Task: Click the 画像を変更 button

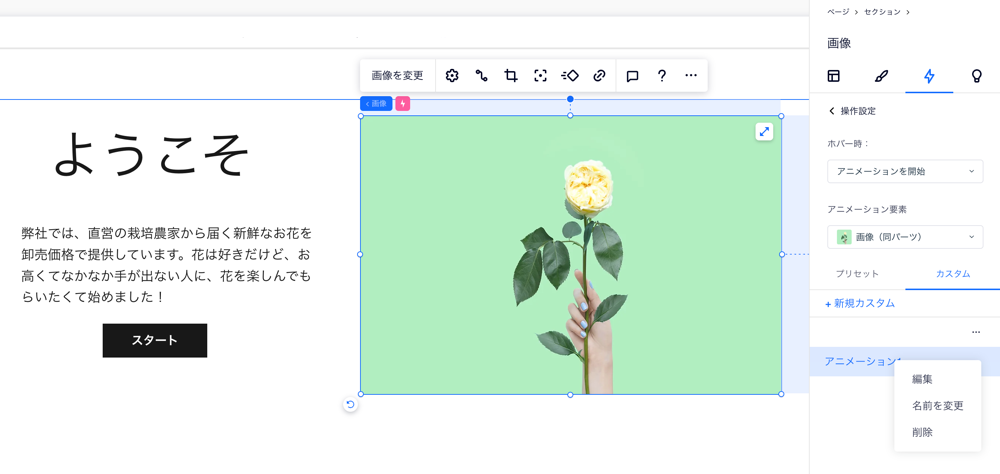Action: 397,76
